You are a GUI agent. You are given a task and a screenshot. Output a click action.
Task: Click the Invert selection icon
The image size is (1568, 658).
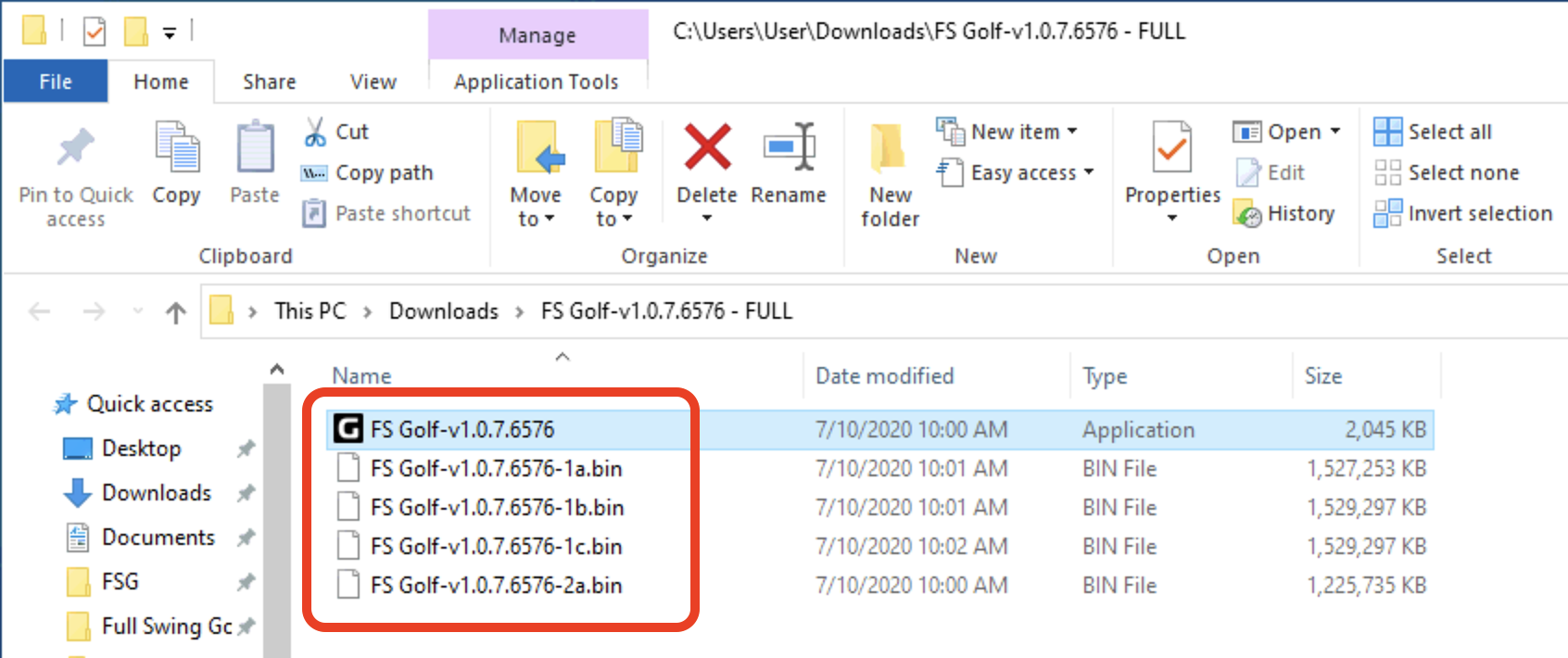tap(1387, 213)
